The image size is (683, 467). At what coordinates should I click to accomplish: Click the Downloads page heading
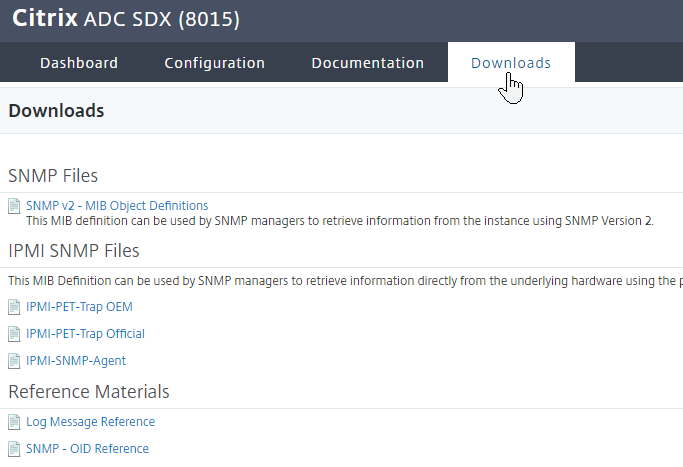(x=56, y=111)
